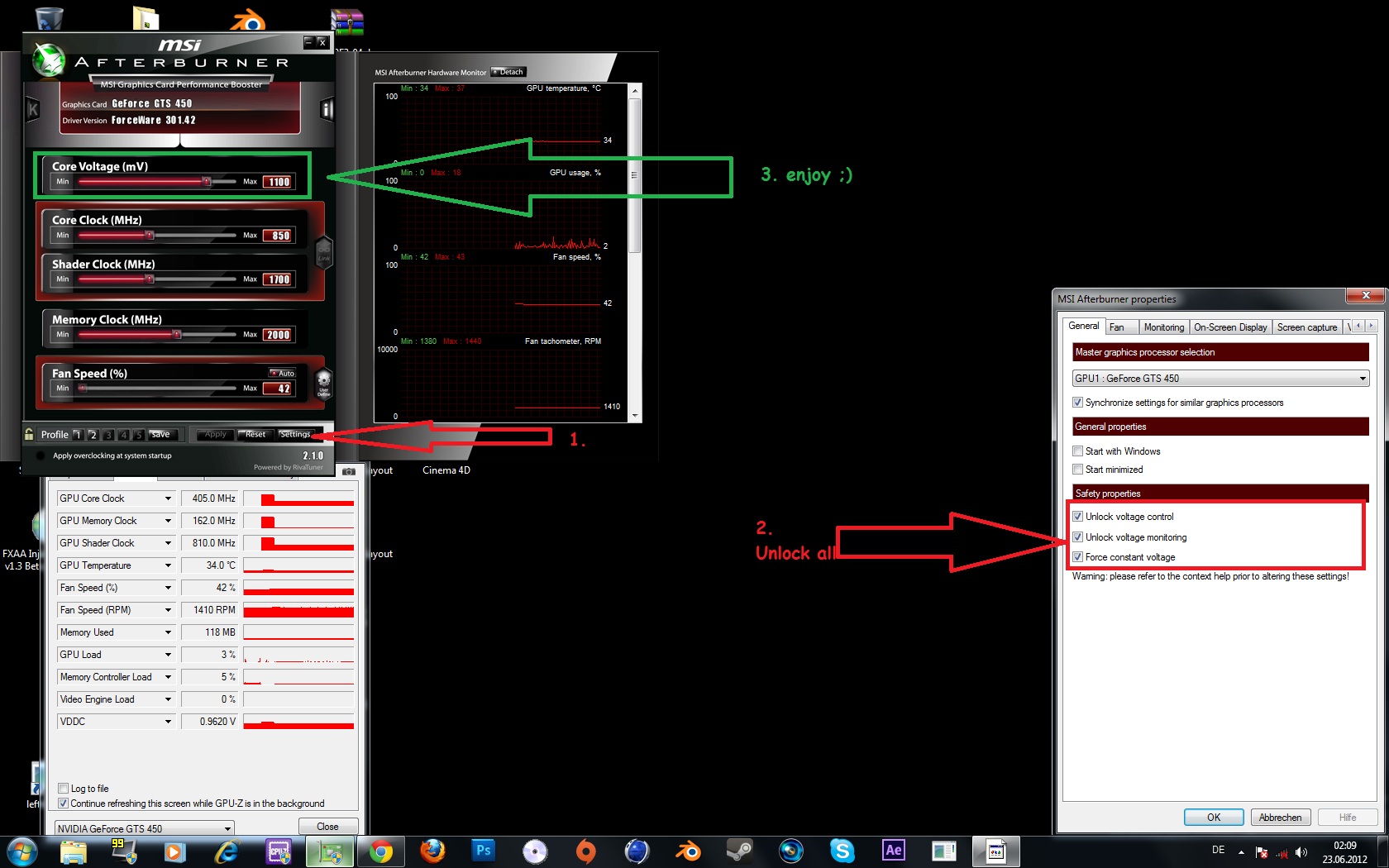This screenshot has width=1389, height=868.
Task: Open NVIDIA GeForce GTS 450 dropdown in GPU-Z
Action: click(x=145, y=828)
